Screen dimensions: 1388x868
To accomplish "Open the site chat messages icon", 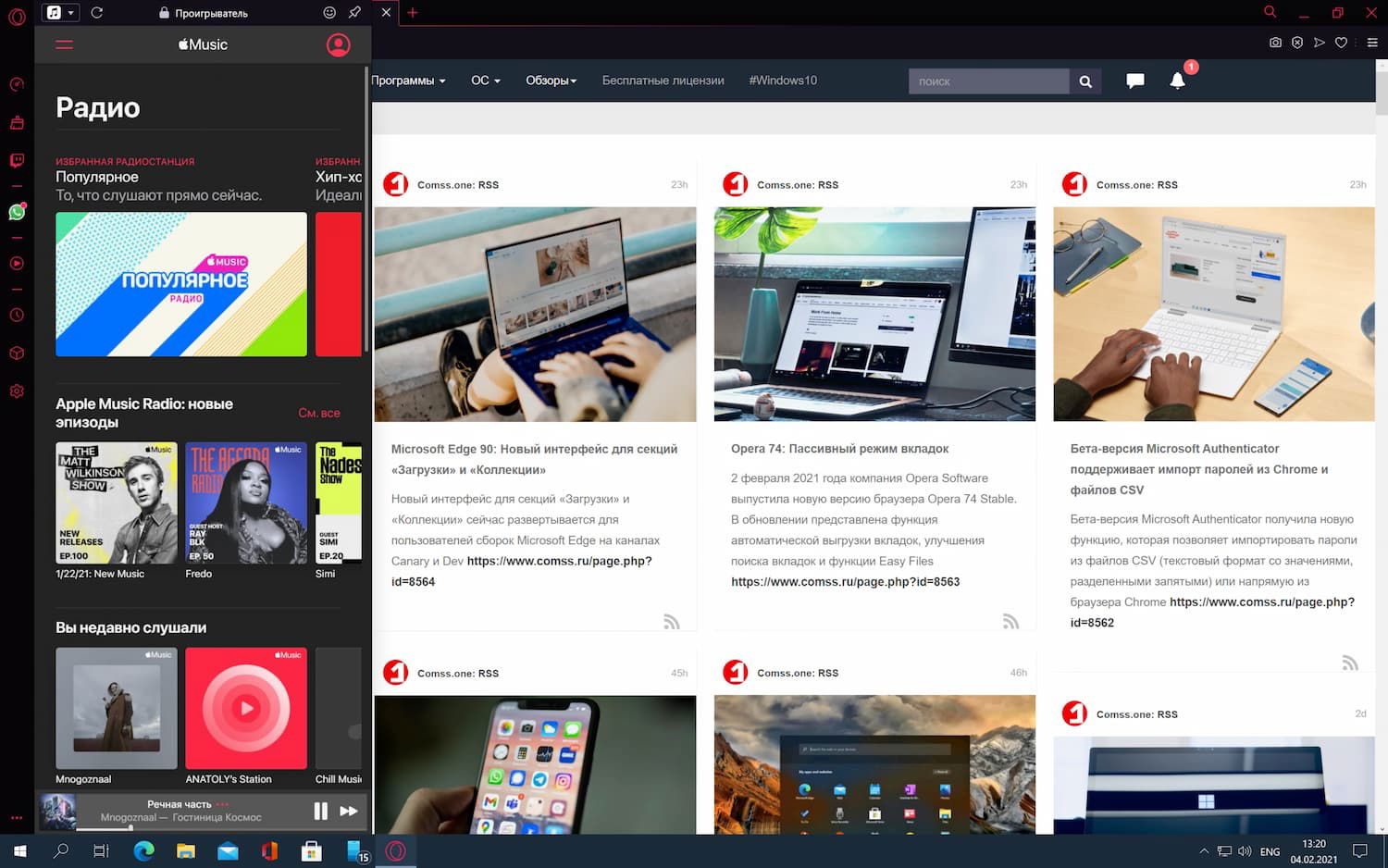I will tap(1135, 81).
